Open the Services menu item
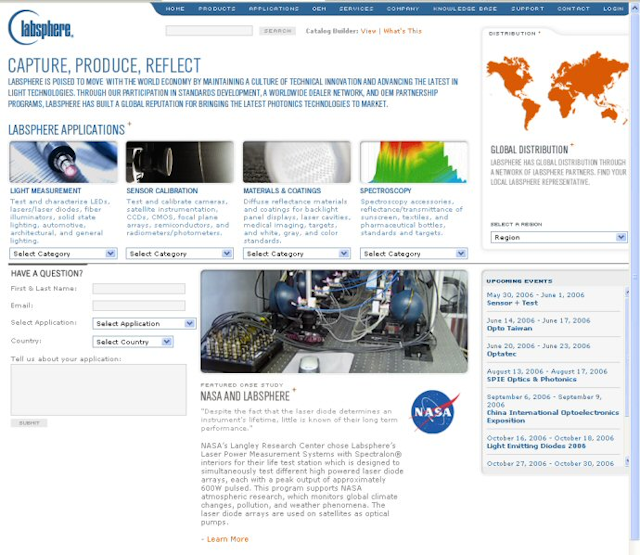The width and height of the screenshot is (640, 555). pos(356,9)
